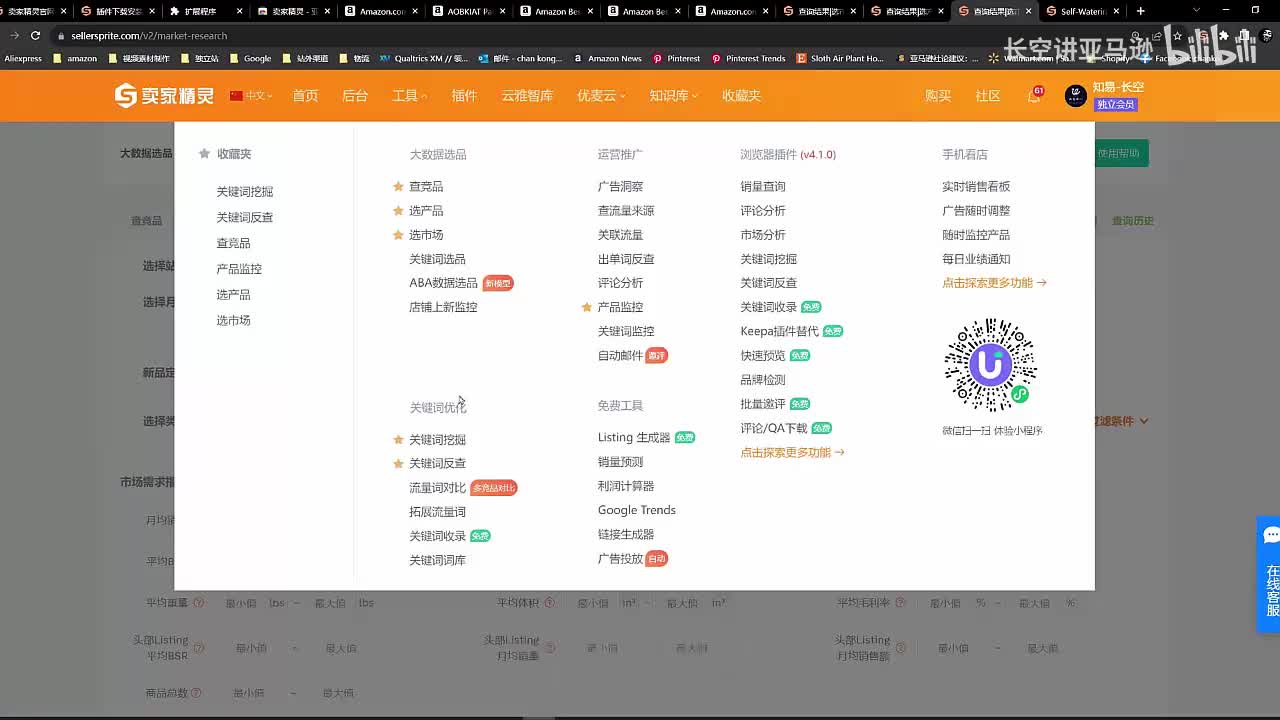Click the 使用帮助 button
The image size is (1280, 720).
(1121, 153)
